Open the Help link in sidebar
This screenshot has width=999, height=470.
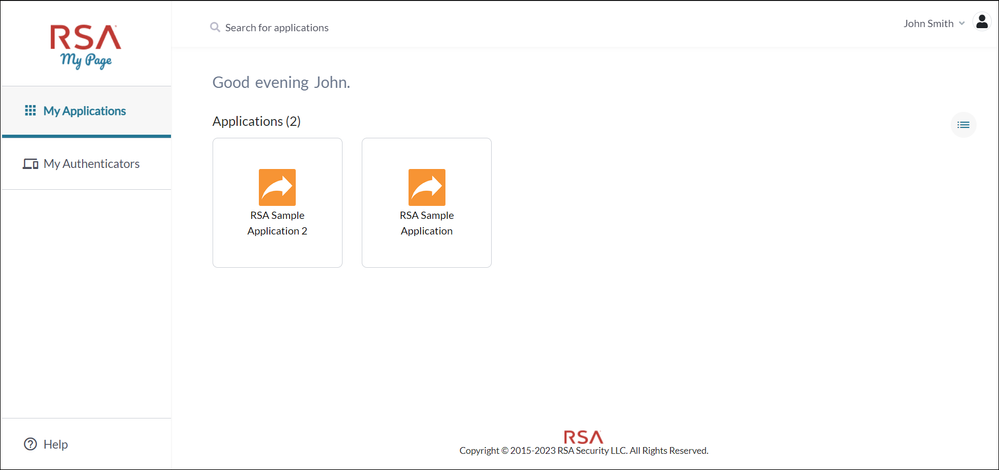[x=56, y=444]
